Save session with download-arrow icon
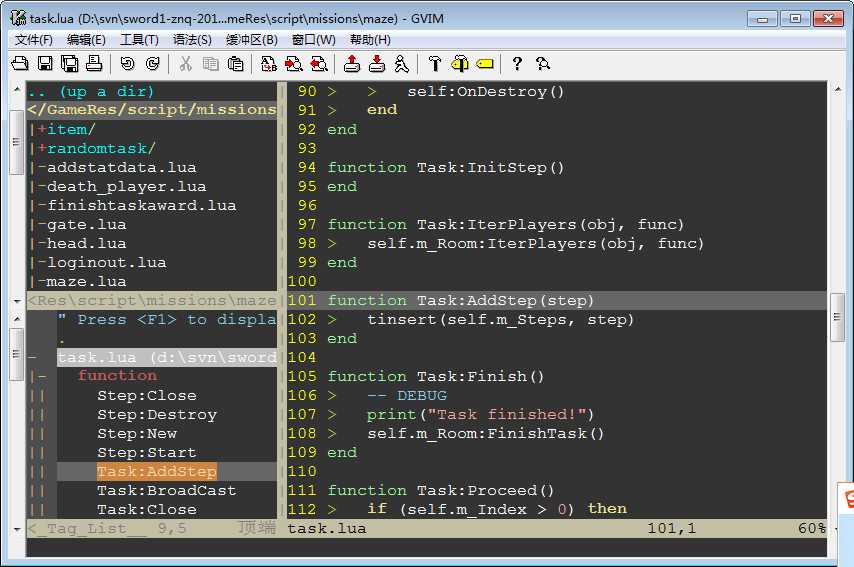This screenshot has width=854, height=567. 377,64
